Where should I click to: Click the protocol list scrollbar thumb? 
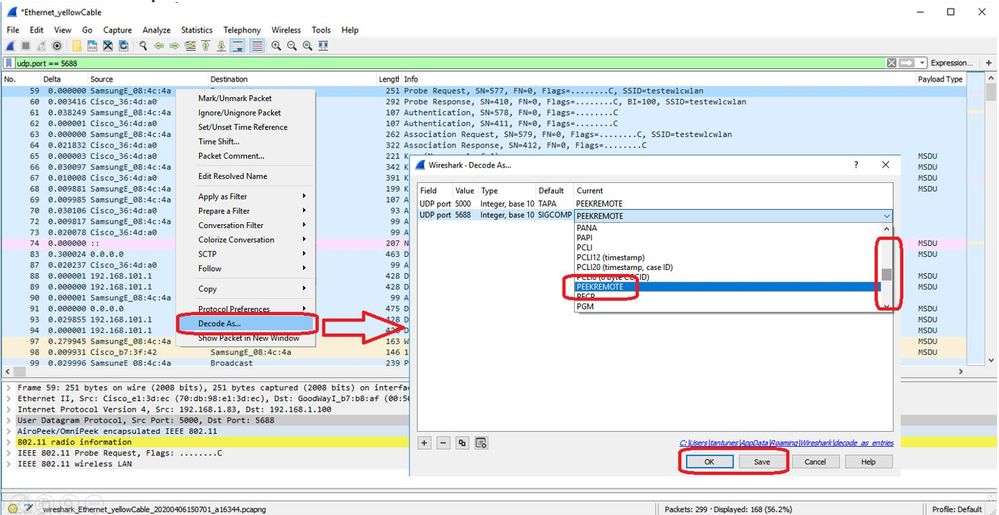886,274
